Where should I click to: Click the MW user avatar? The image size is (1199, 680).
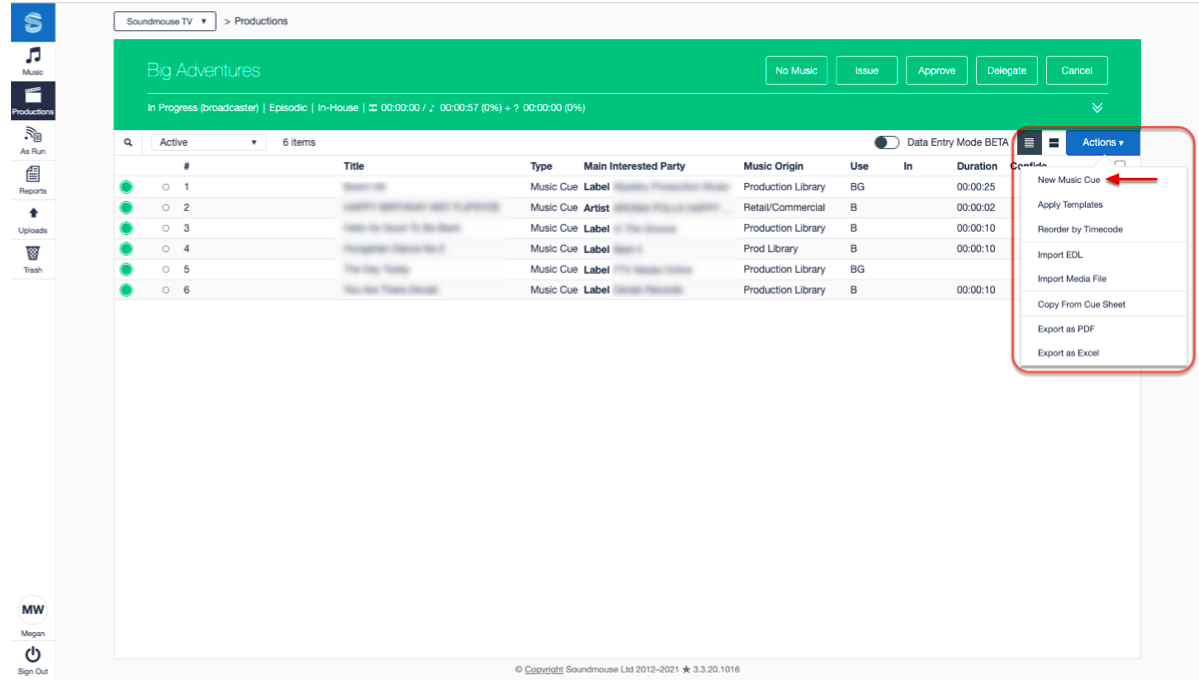pos(33,610)
